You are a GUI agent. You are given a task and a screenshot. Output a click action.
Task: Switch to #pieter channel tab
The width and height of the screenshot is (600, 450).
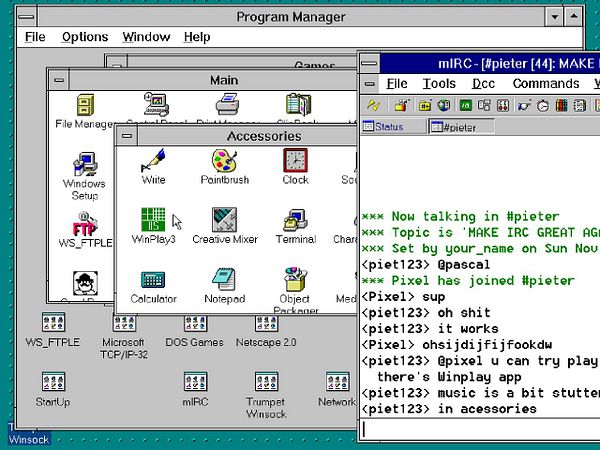[x=461, y=126]
